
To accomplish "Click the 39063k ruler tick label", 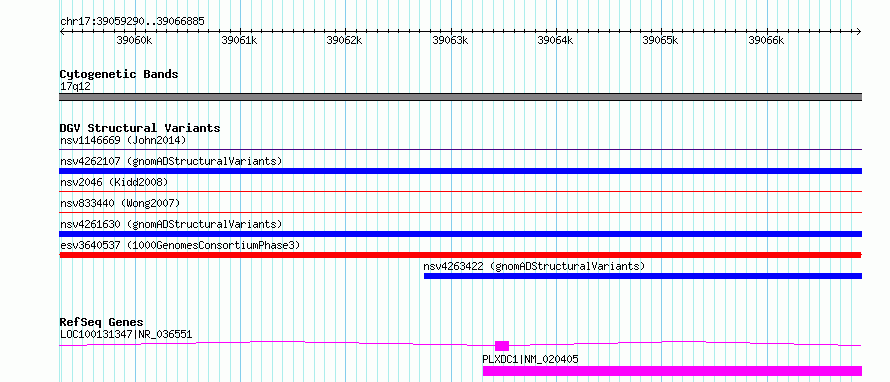I will pyautogui.click(x=450, y=40).
